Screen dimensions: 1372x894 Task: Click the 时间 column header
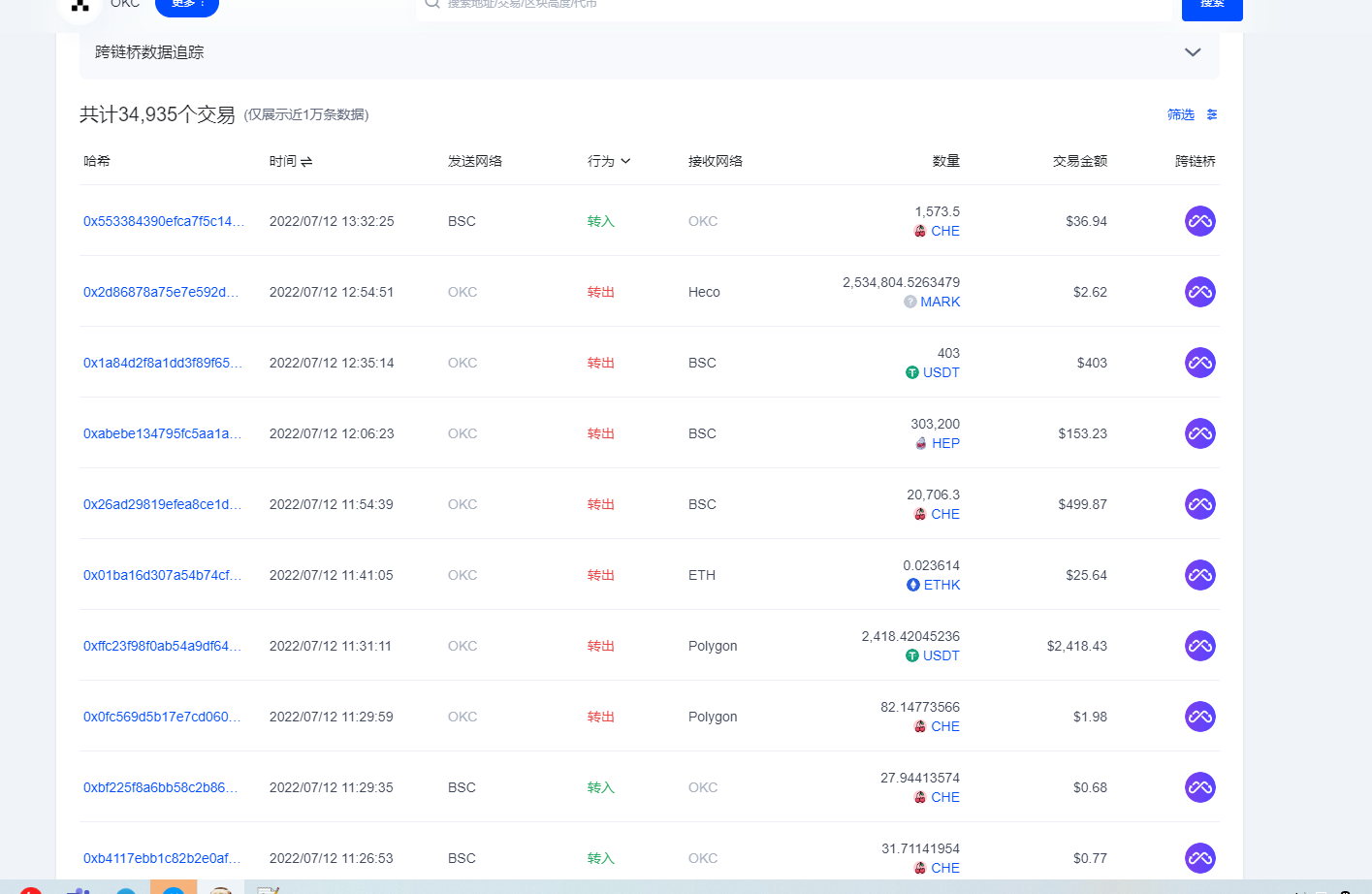tap(282, 161)
